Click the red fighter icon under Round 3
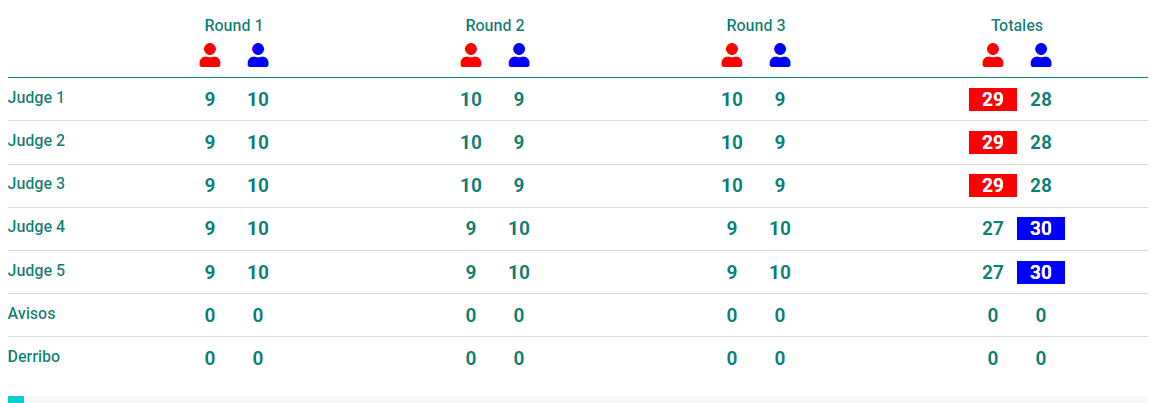This screenshot has width=1158, height=403. pyautogui.click(x=732, y=55)
